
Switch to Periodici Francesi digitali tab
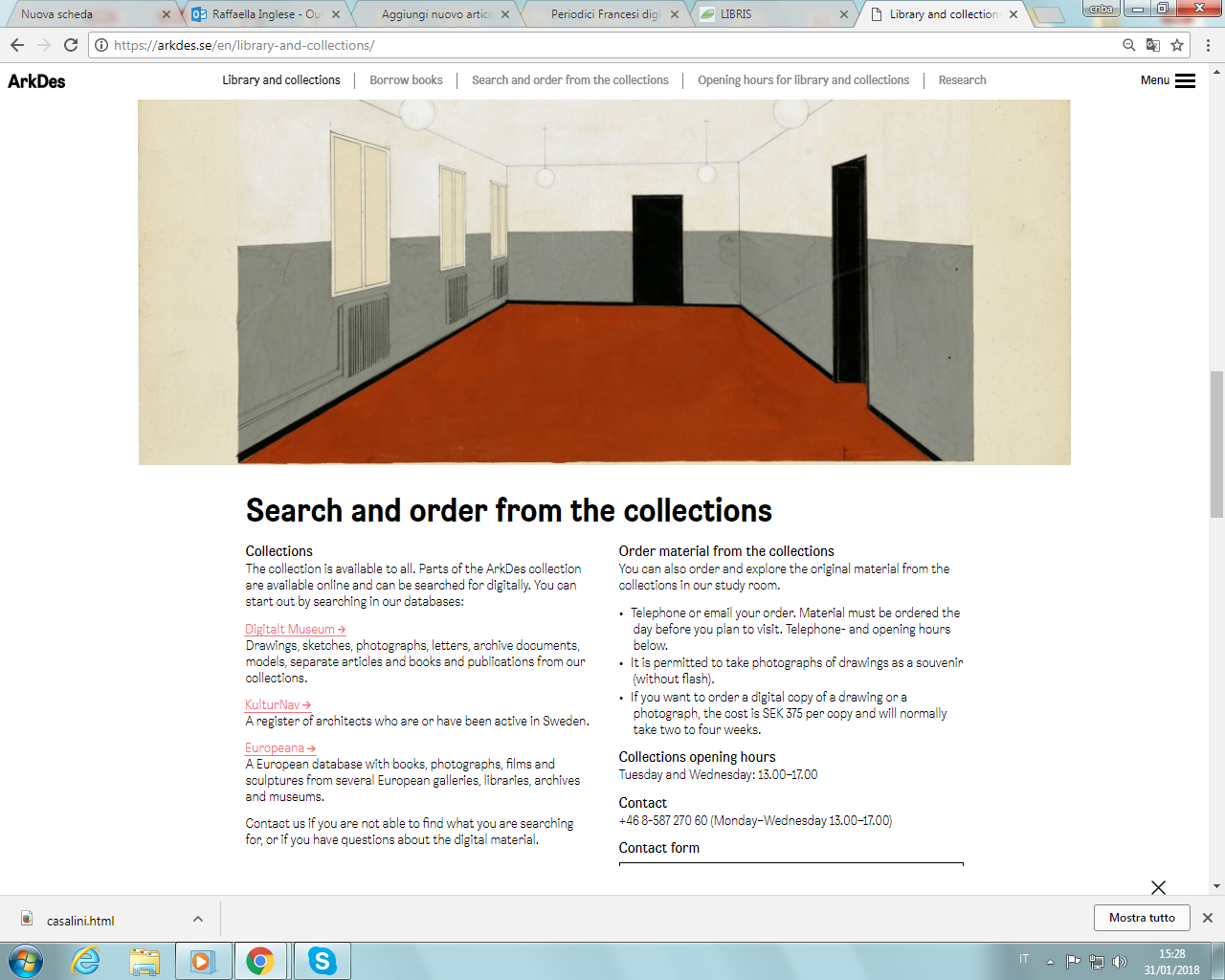[601, 14]
